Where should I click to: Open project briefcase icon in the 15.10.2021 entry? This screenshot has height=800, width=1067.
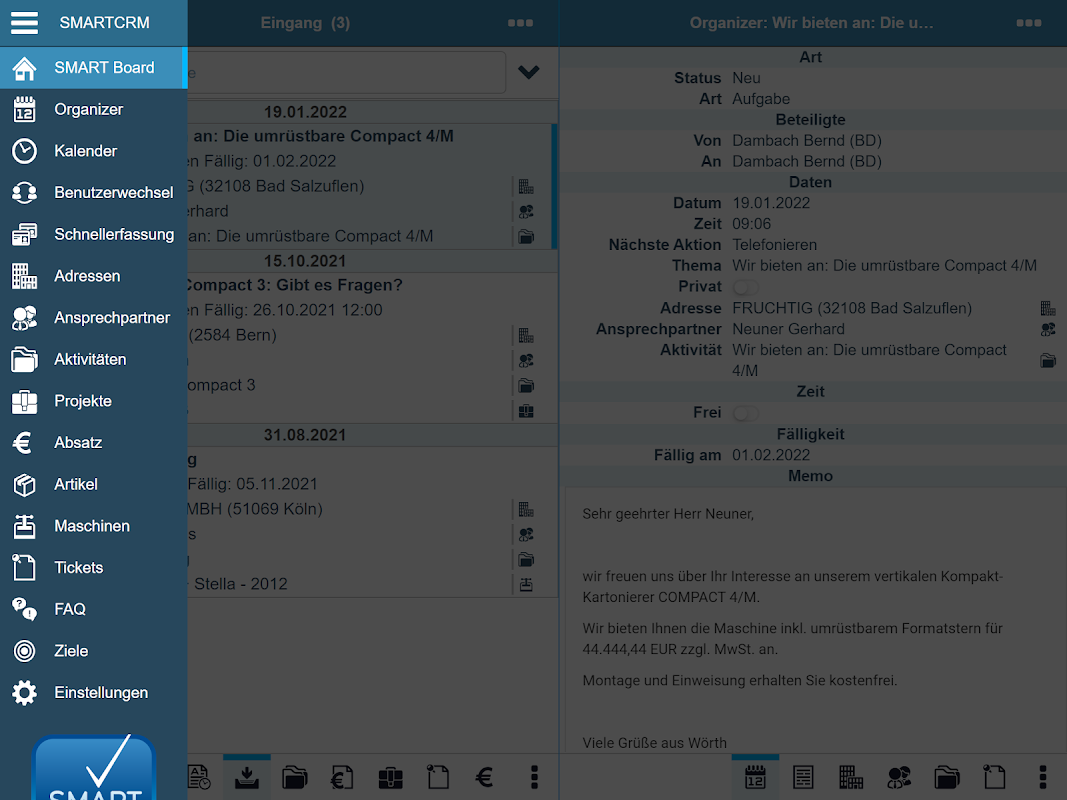526,411
